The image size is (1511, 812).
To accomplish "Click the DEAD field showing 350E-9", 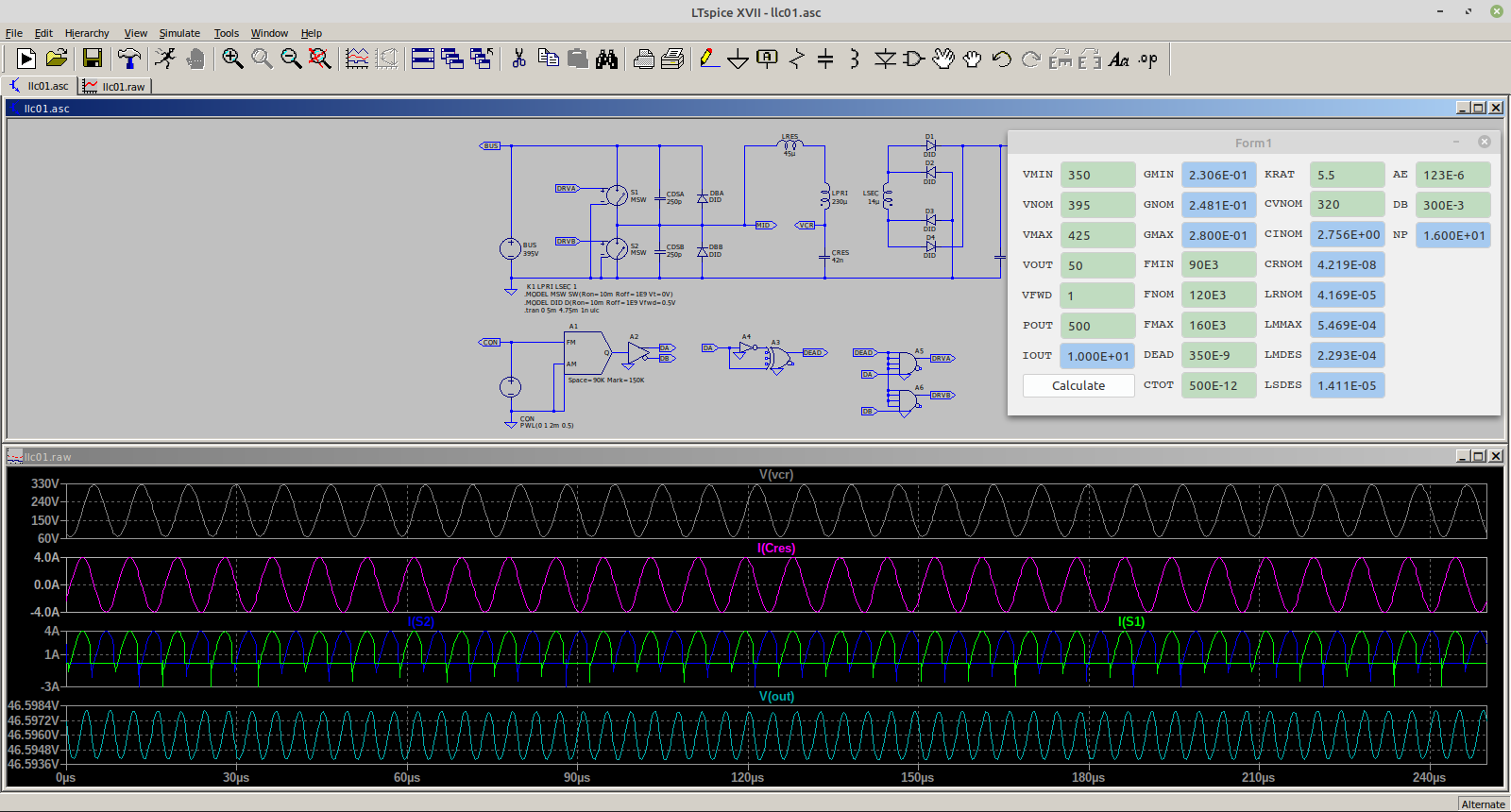I will pos(1218,355).
